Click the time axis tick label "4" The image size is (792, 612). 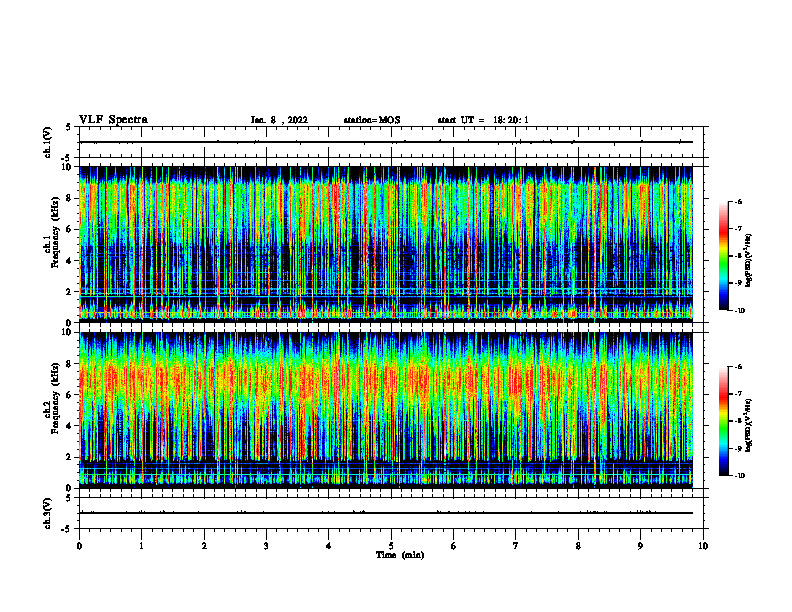pyautogui.click(x=329, y=546)
